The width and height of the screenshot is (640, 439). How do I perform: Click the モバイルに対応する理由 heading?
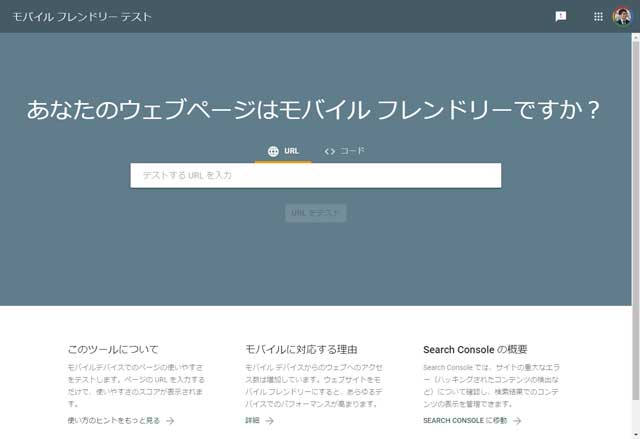pos(301,350)
